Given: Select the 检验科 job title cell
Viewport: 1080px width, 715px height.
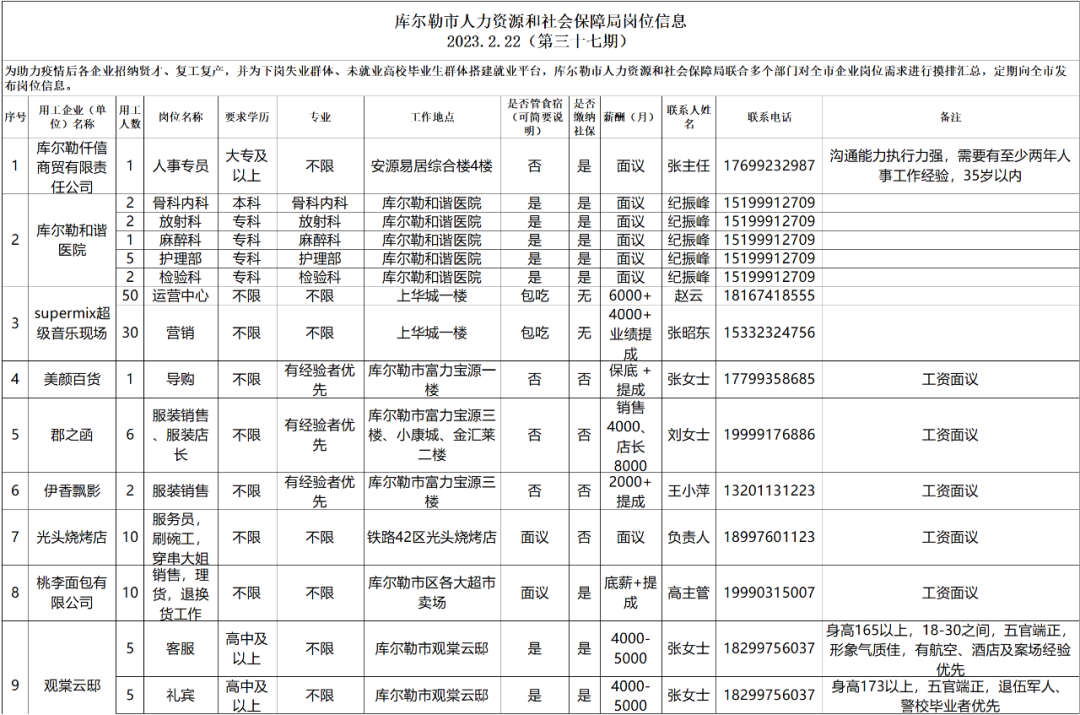Looking at the screenshot, I should coord(180,278).
